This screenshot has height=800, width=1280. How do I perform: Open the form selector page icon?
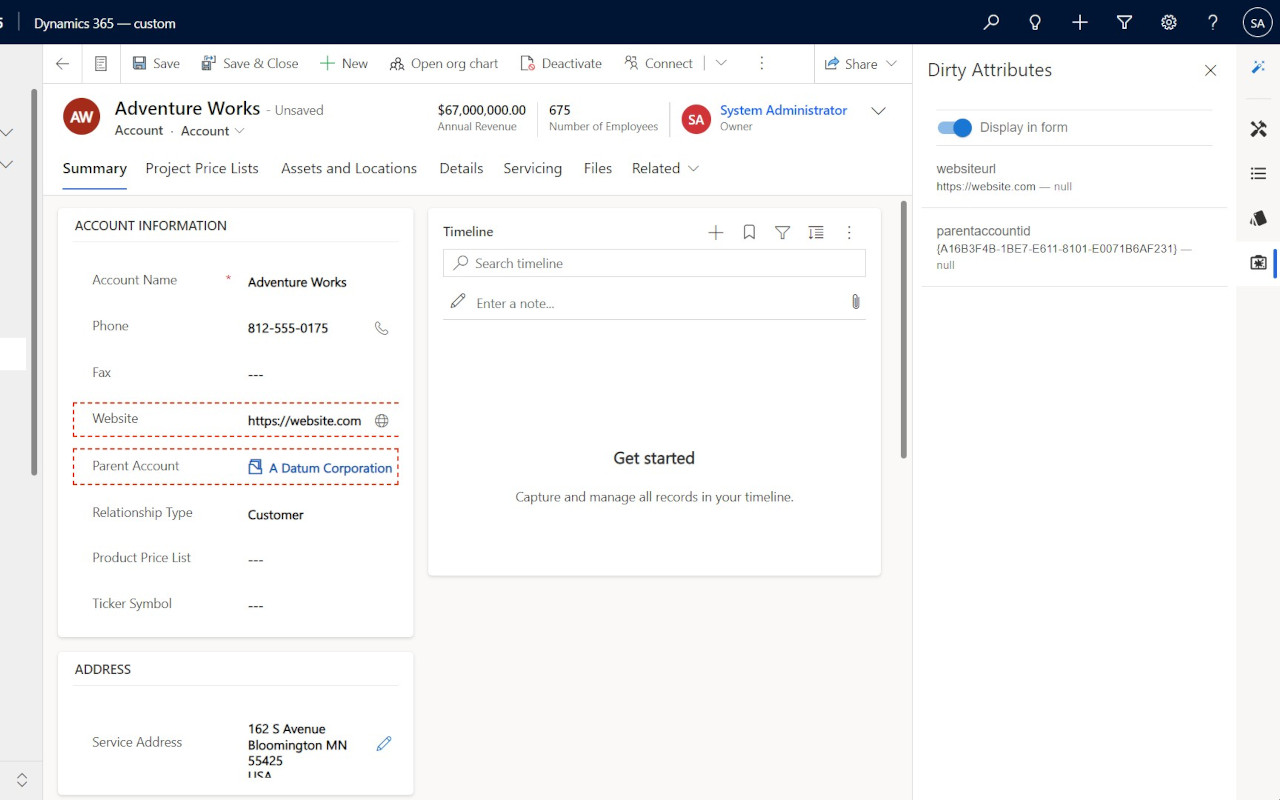tap(101, 63)
